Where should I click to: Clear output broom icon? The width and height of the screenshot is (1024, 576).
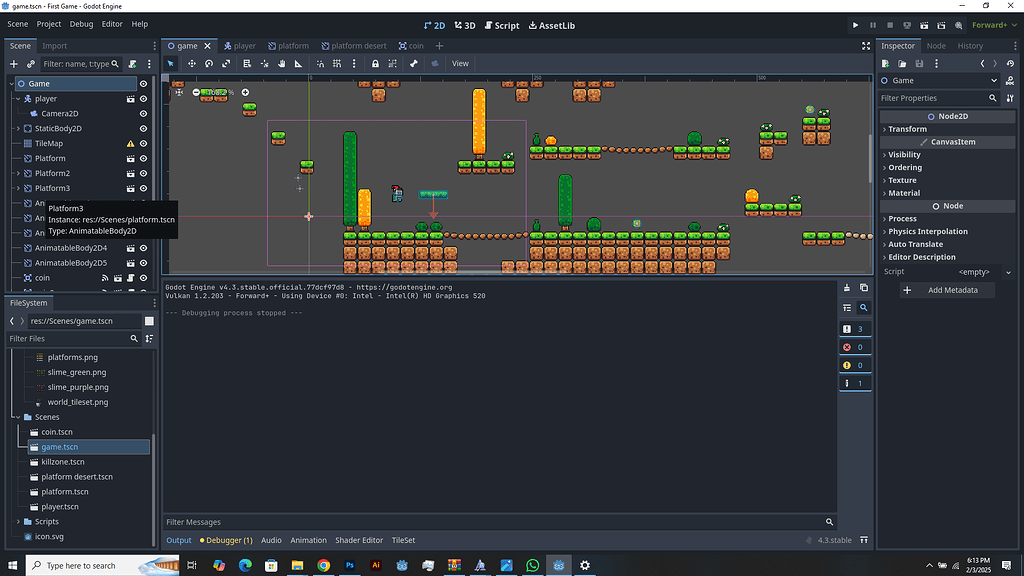pos(847,287)
